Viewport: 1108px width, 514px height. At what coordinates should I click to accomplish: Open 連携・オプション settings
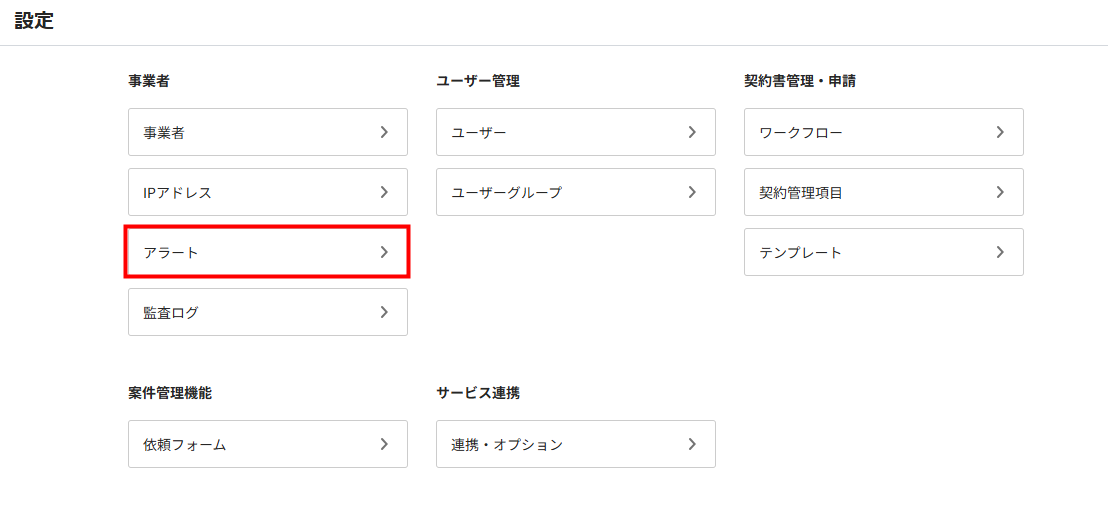tap(576, 444)
